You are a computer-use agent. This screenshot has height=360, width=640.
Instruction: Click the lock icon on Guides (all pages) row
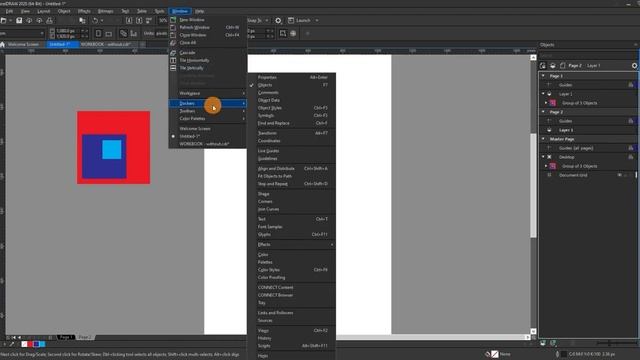coord(631,148)
